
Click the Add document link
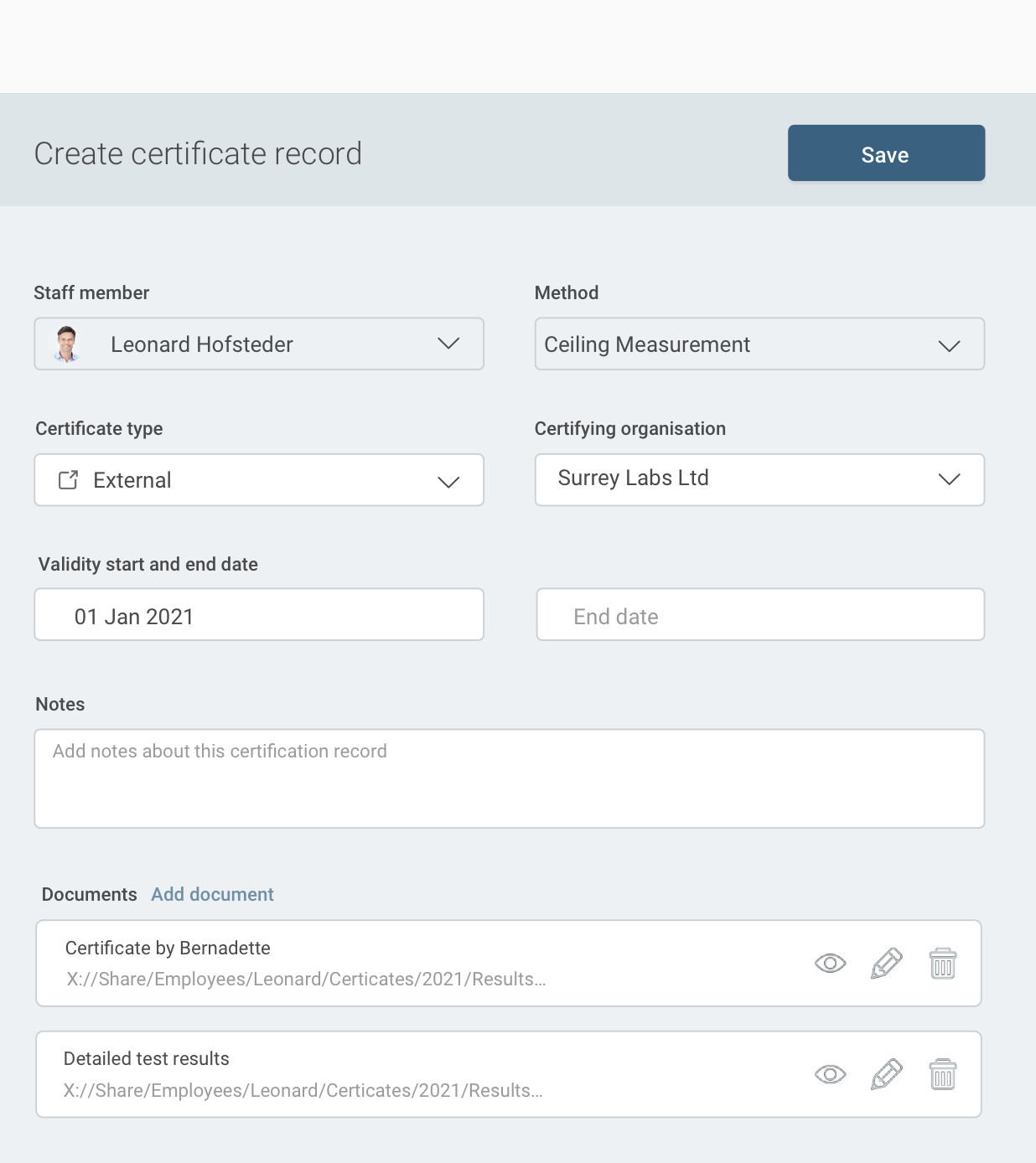point(212,894)
